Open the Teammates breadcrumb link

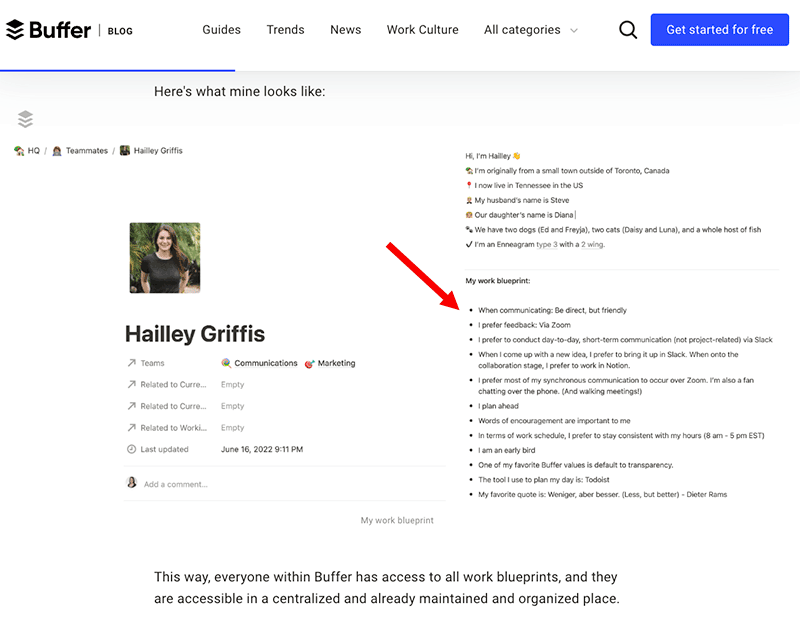point(87,151)
